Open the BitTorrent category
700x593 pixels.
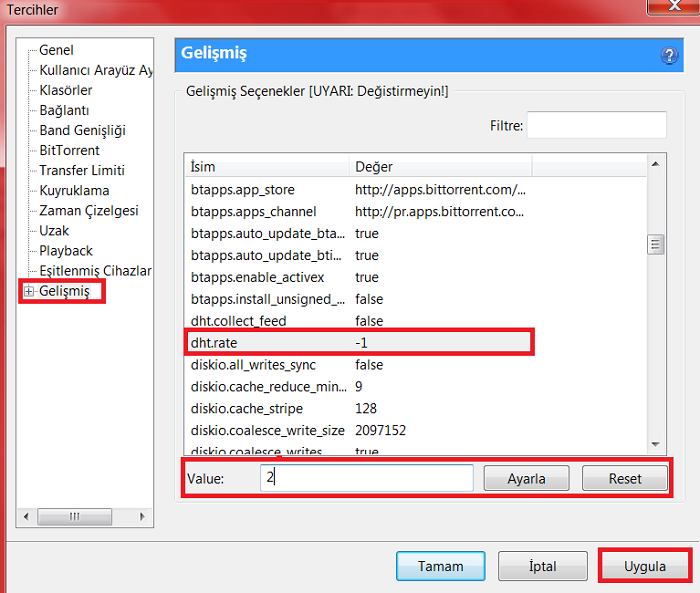pyautogui.click(x=69, y=150)
